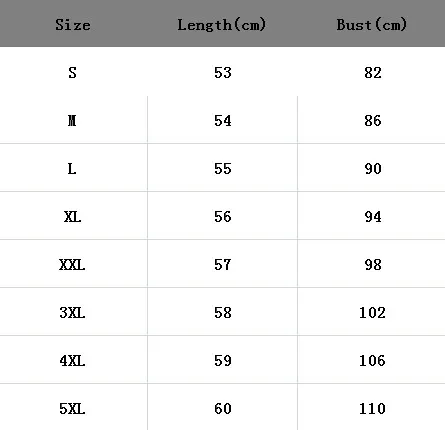Select the L size cell
The height and width of the screenshot is (430, 445).
click(x=72, y=169)
